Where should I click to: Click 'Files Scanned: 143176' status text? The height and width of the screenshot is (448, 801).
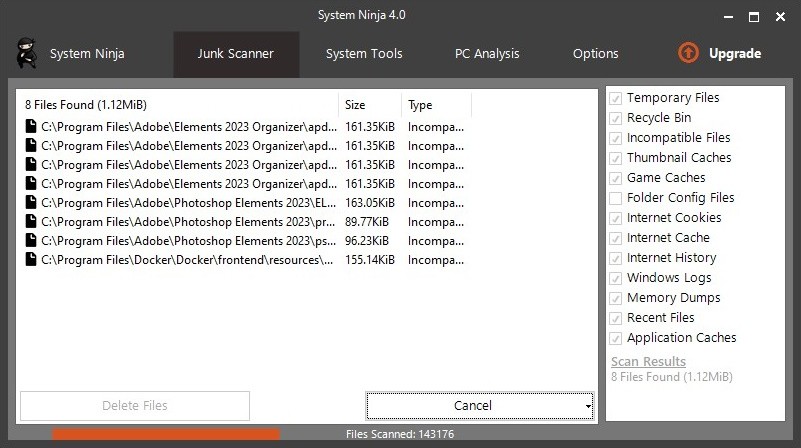click(x=400, y=434)
